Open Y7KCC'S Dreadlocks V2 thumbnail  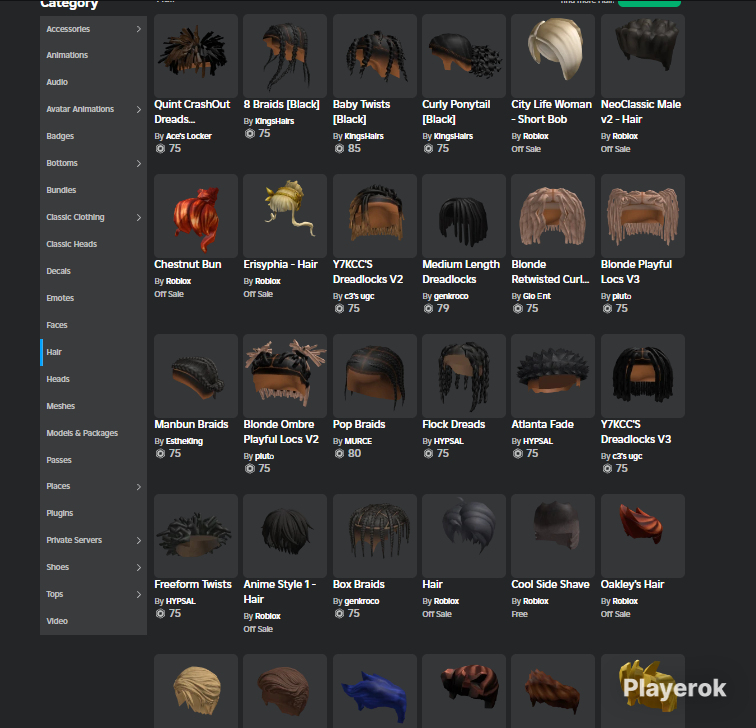pos(375,216)
